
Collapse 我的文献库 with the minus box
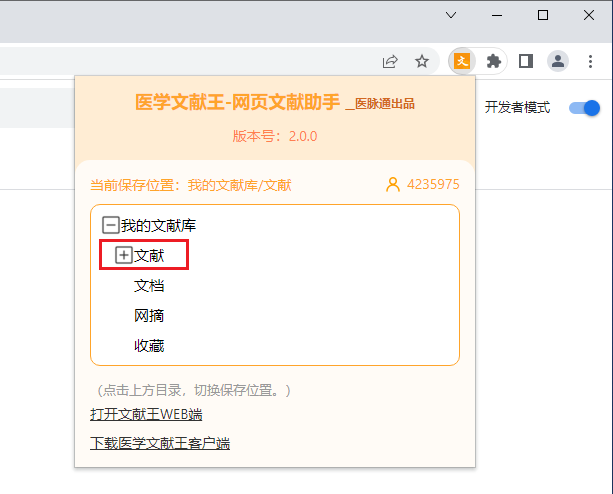[110, 226]
